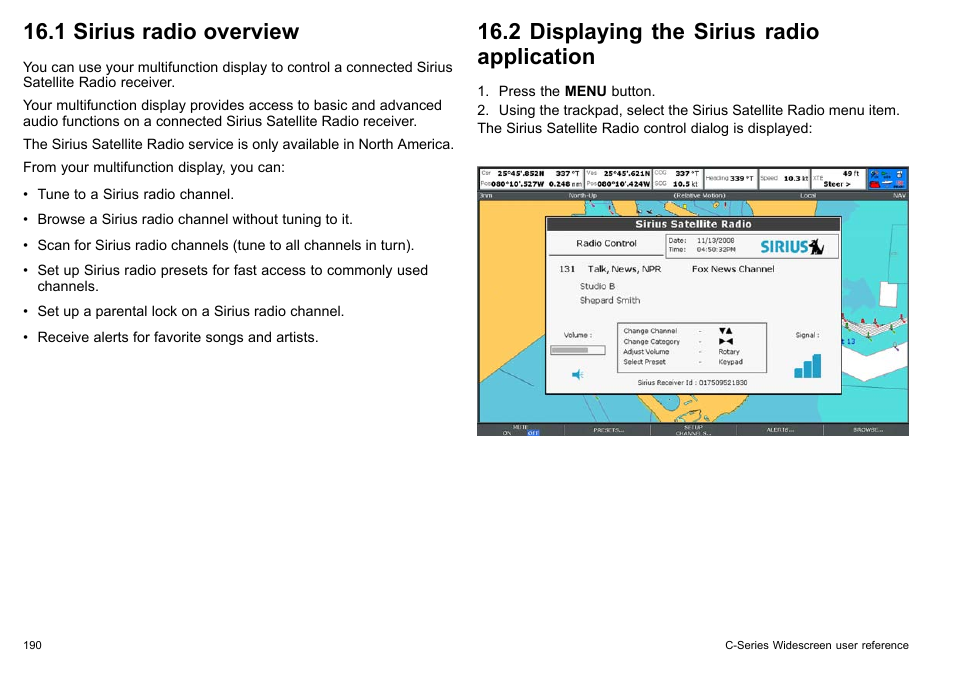Screen dimensions: 954x673
Task: Click channel number 131
Action: click(567, 269)
